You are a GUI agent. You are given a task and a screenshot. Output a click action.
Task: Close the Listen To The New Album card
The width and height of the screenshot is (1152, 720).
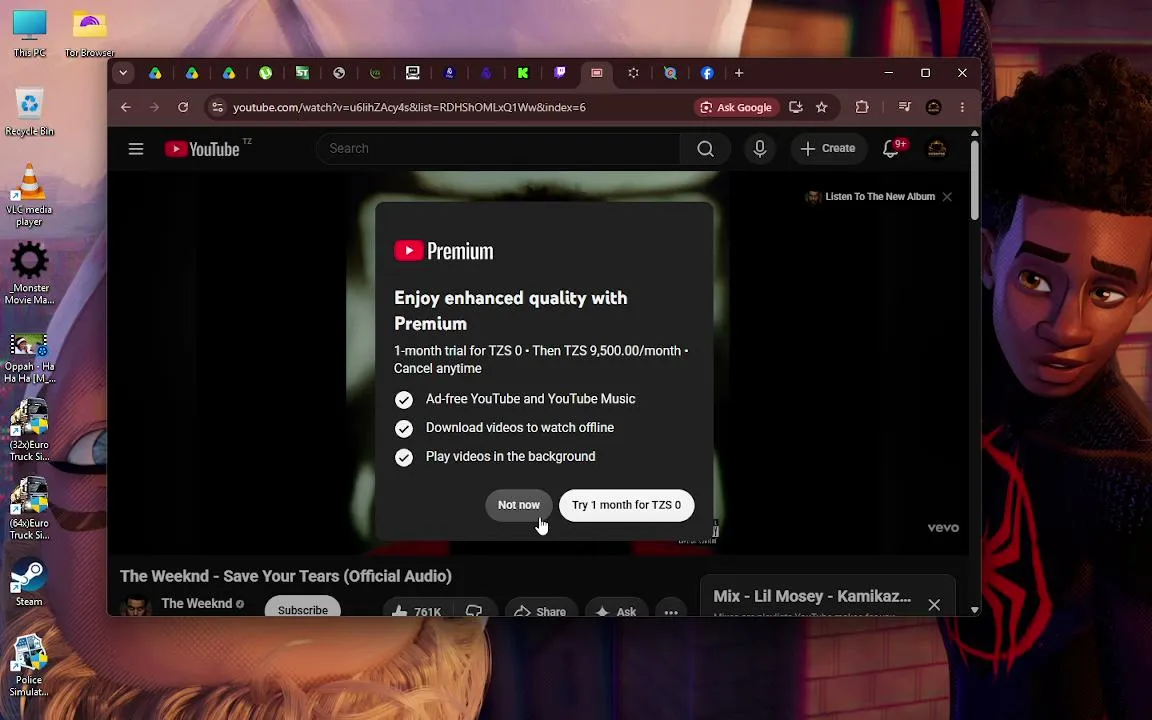(x=947, y=197)
